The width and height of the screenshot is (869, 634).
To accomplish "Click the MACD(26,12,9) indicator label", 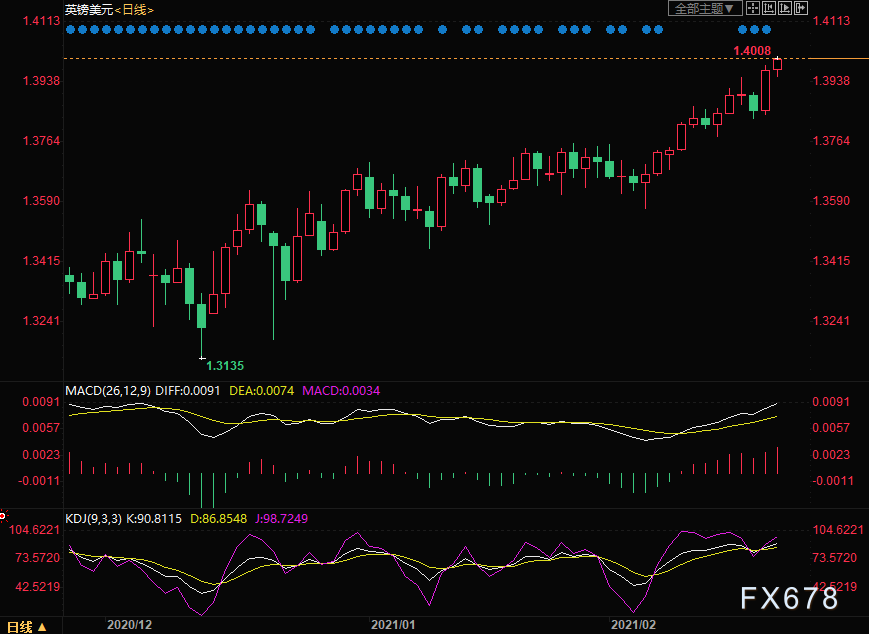I will pos(108,390).
